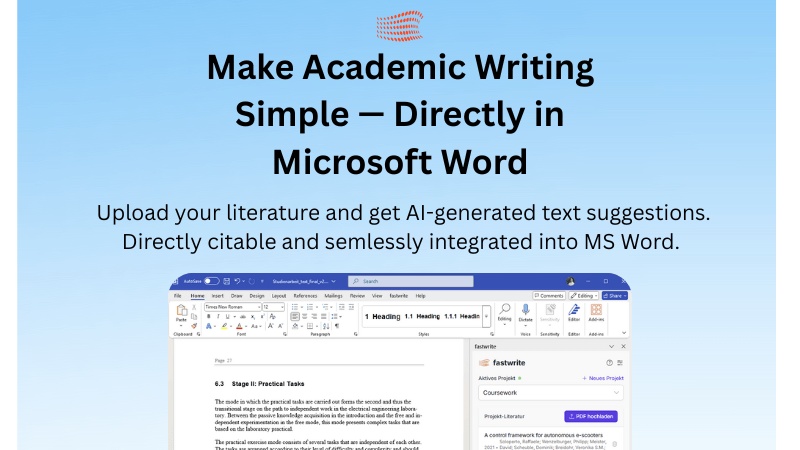Click the fastwrite help question icon
Image resolution: width=800 pixels, height=450 pixels.
[609, 362]
